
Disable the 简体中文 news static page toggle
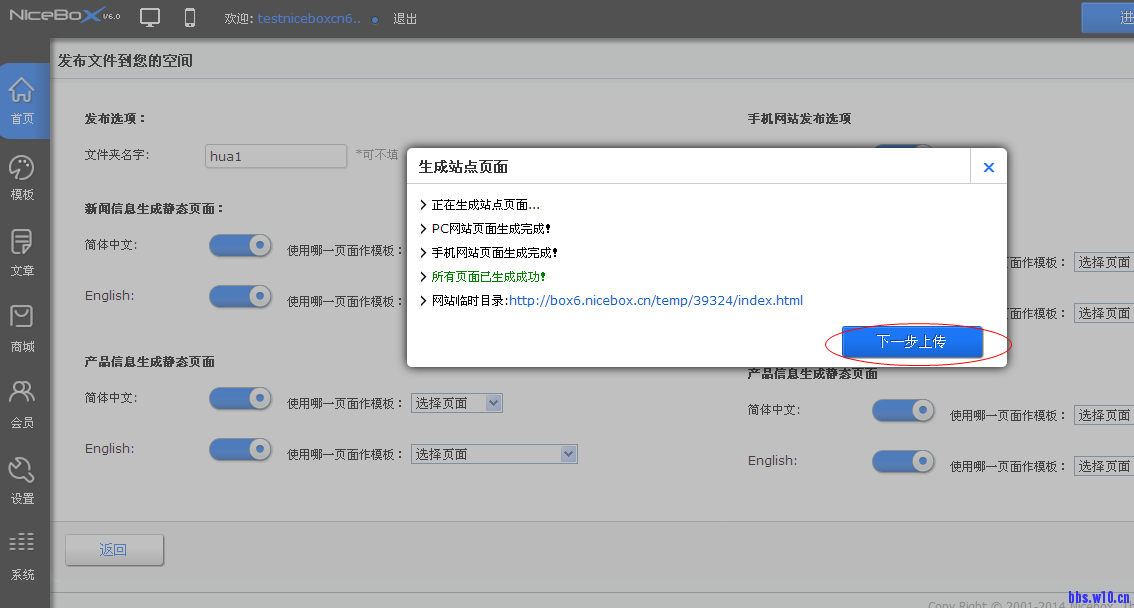click(x=240, y=245)
